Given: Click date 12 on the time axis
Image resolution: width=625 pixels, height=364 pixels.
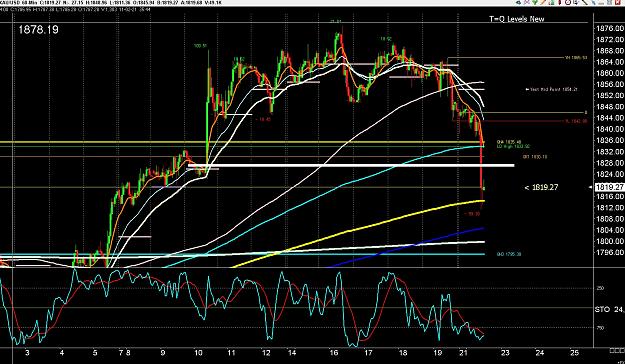Looking at the screenshot, I should (x=266, y=353).
